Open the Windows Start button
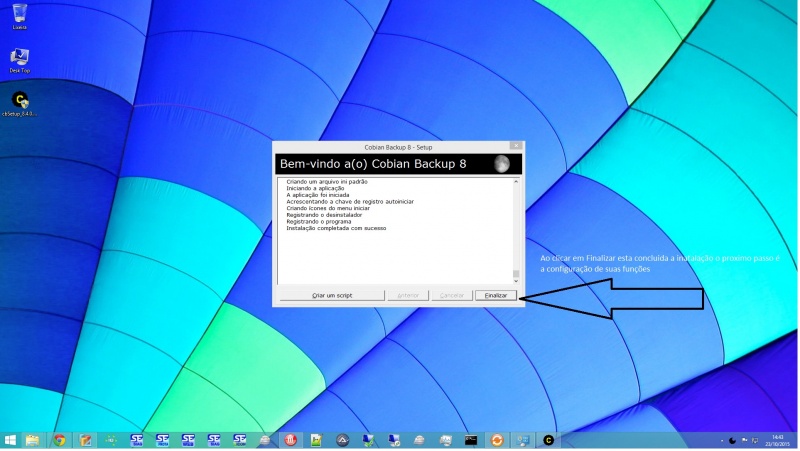The width and height of the screenshot is (800, 451). click(x=10, y=440)
